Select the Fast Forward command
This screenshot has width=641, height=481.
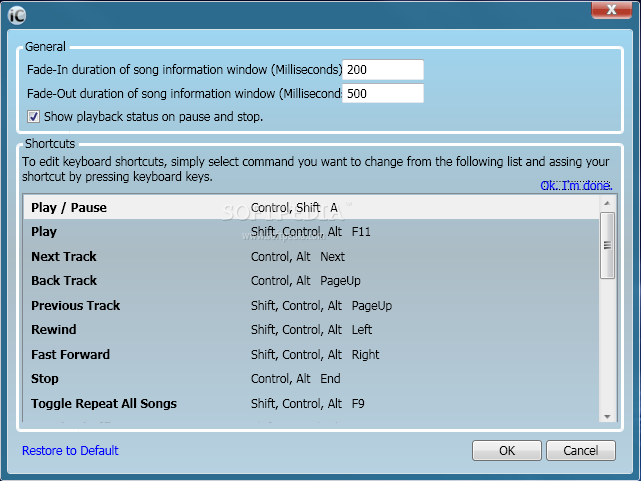tap(311, 354)
